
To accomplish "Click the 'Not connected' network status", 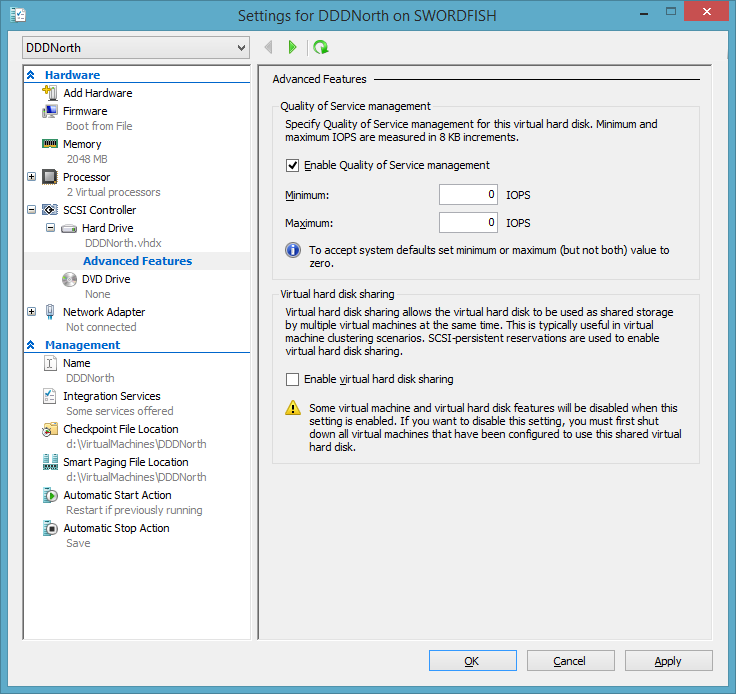I will 101,327.
